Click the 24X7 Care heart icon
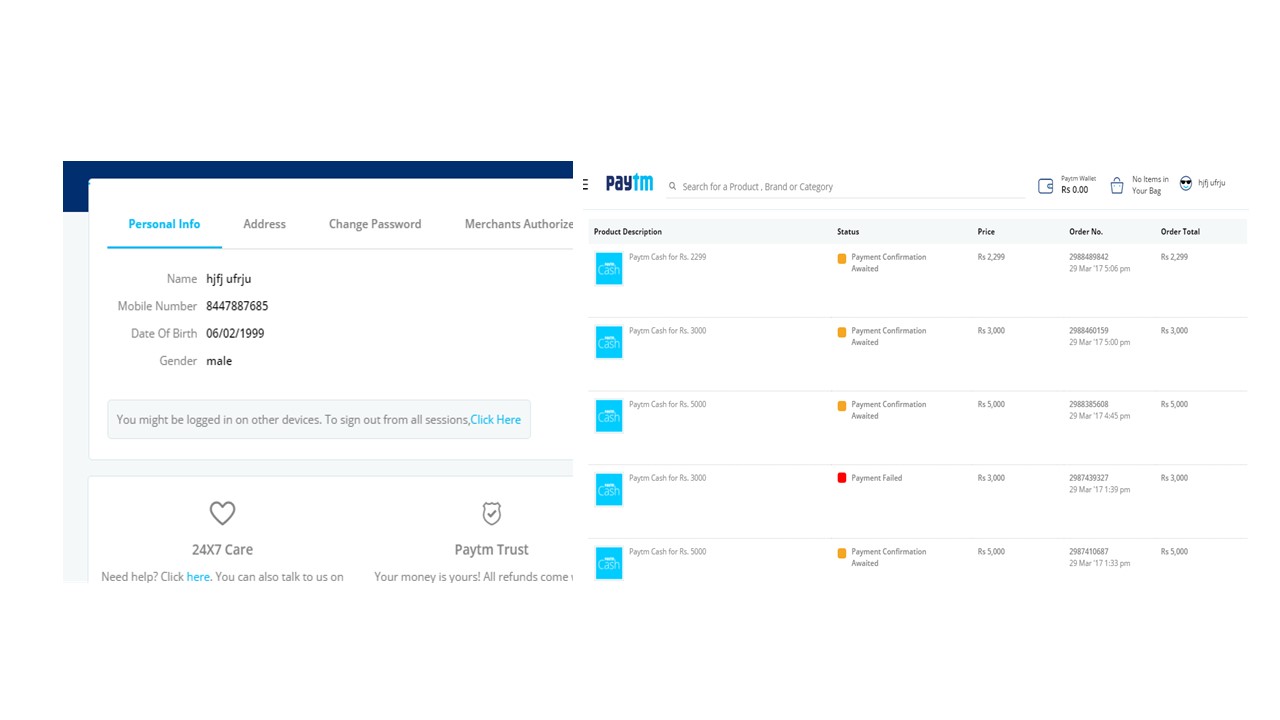The width and height of the screenshot is (1280, 720). (x=222, y=513)
